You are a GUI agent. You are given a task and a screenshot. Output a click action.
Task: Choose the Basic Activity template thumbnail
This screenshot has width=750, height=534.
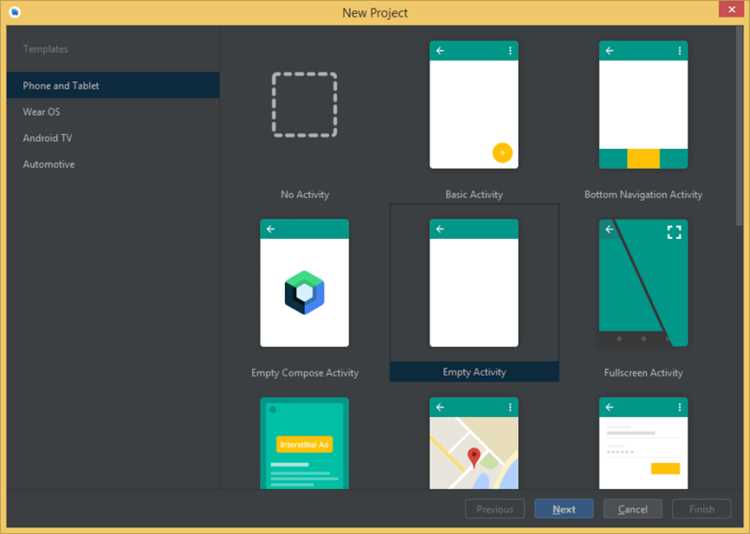pos(474,105)
